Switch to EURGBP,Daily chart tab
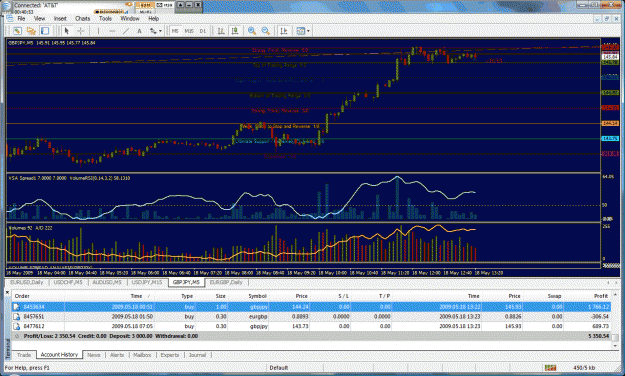Viewport: 625px width, 376px height. pyautogui.click(x=226, y=282)
